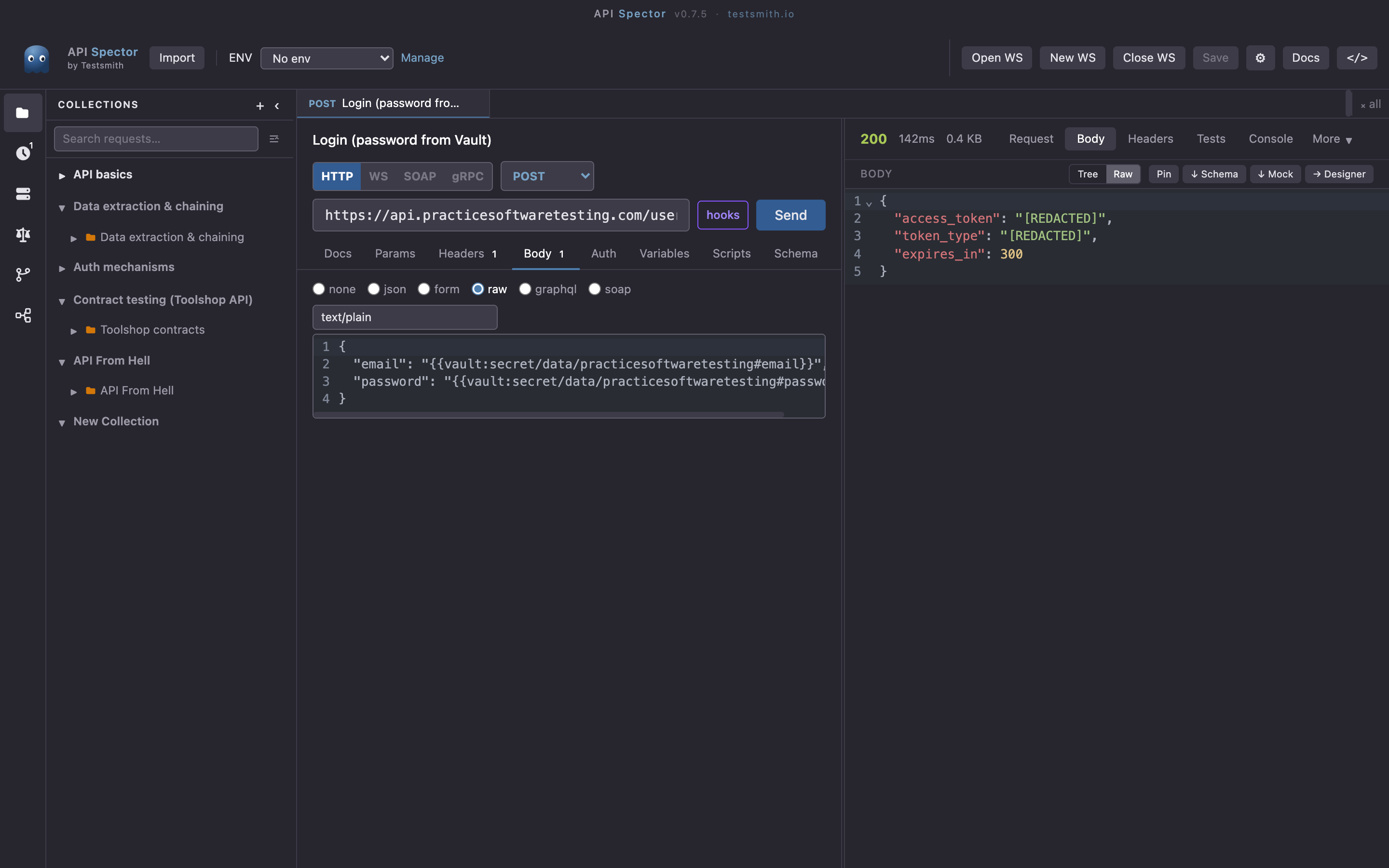
Task: Click the Manage environments link
Action: 422,58
